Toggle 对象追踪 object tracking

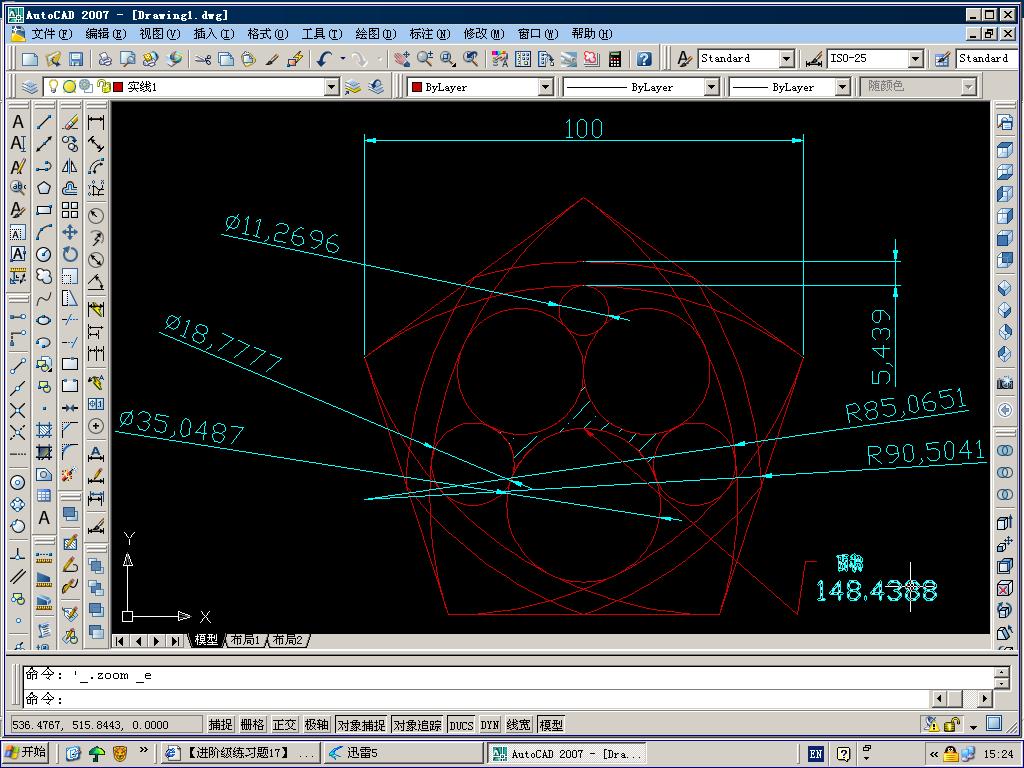pyautogui.click(x=417, y=724)
